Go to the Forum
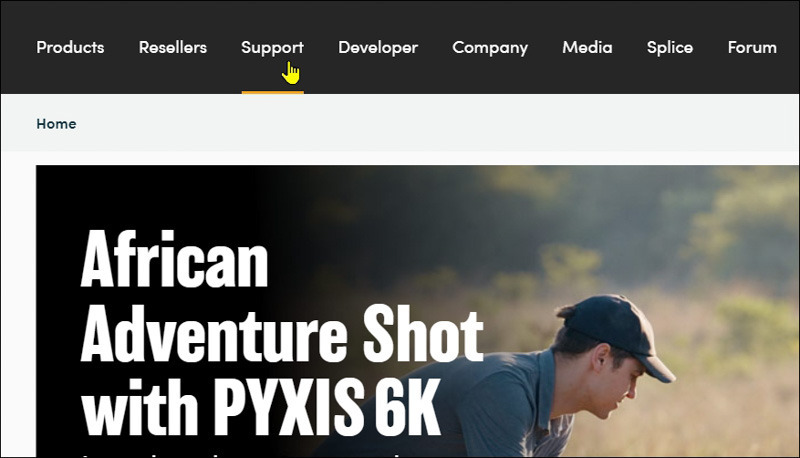The width and height of the screenshot is (800, 458). click(752, 47)
